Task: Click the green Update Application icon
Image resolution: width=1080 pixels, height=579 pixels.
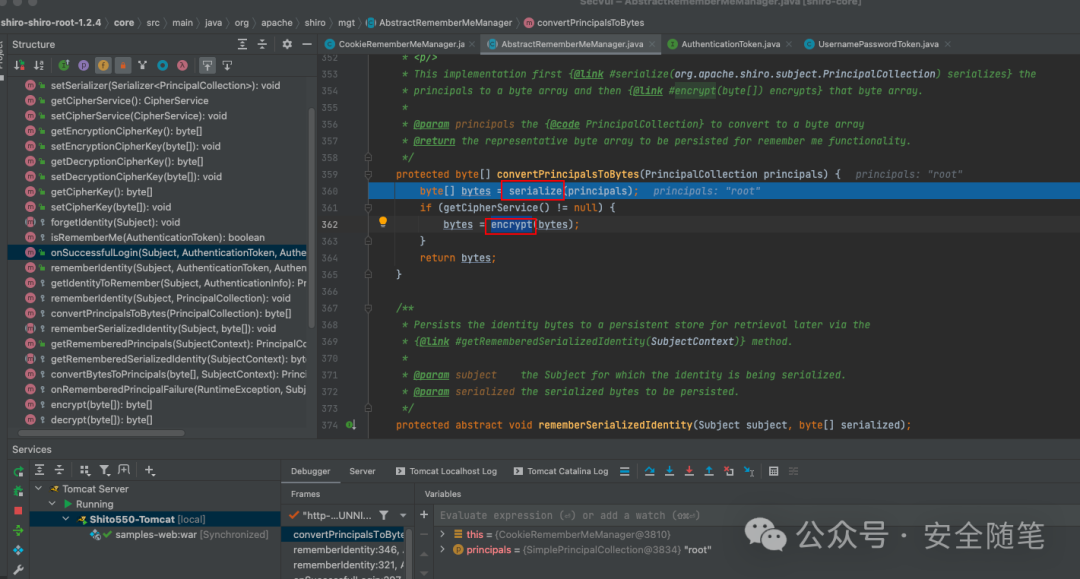Action: [19, 530]
